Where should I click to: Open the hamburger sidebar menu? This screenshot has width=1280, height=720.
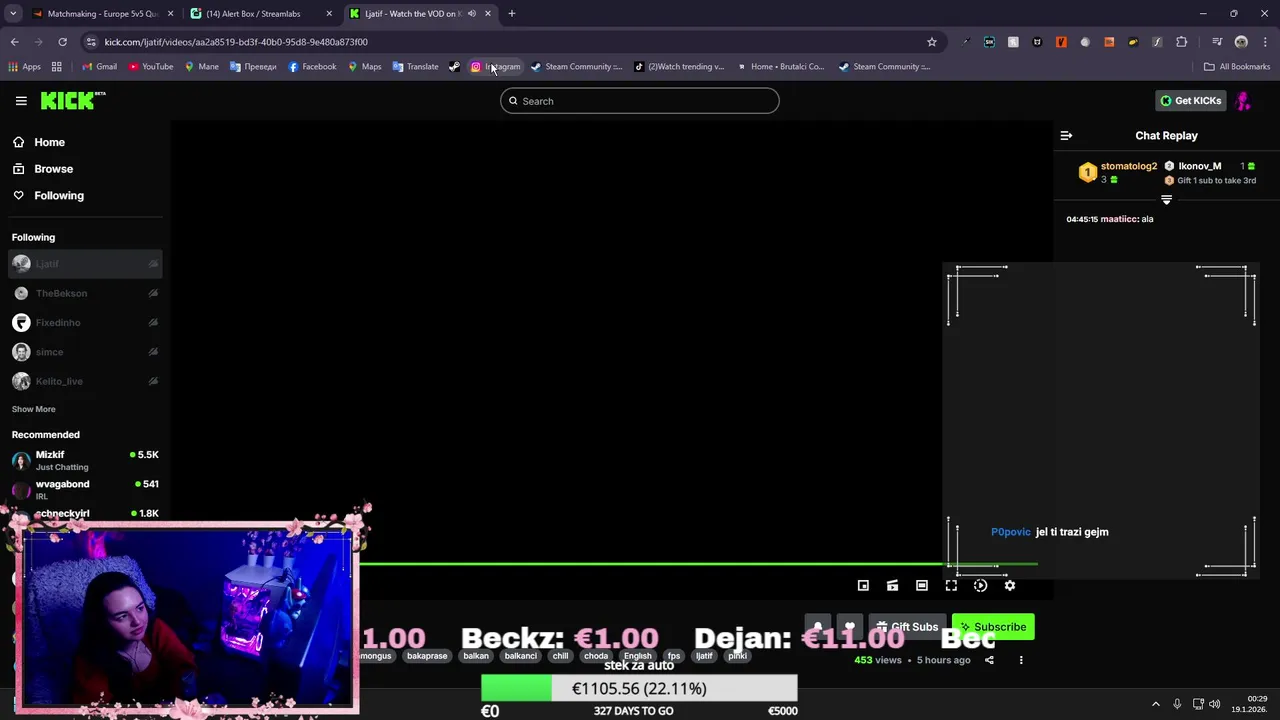click(x=21, y=101)
